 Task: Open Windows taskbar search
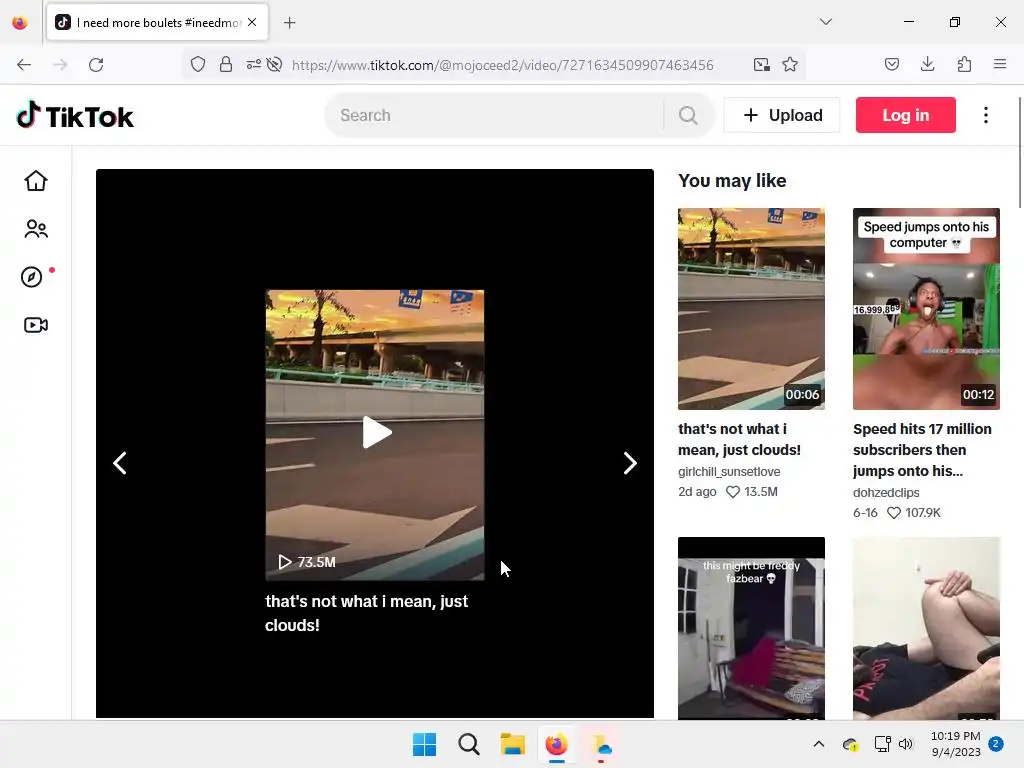click(x=469, y=744)
